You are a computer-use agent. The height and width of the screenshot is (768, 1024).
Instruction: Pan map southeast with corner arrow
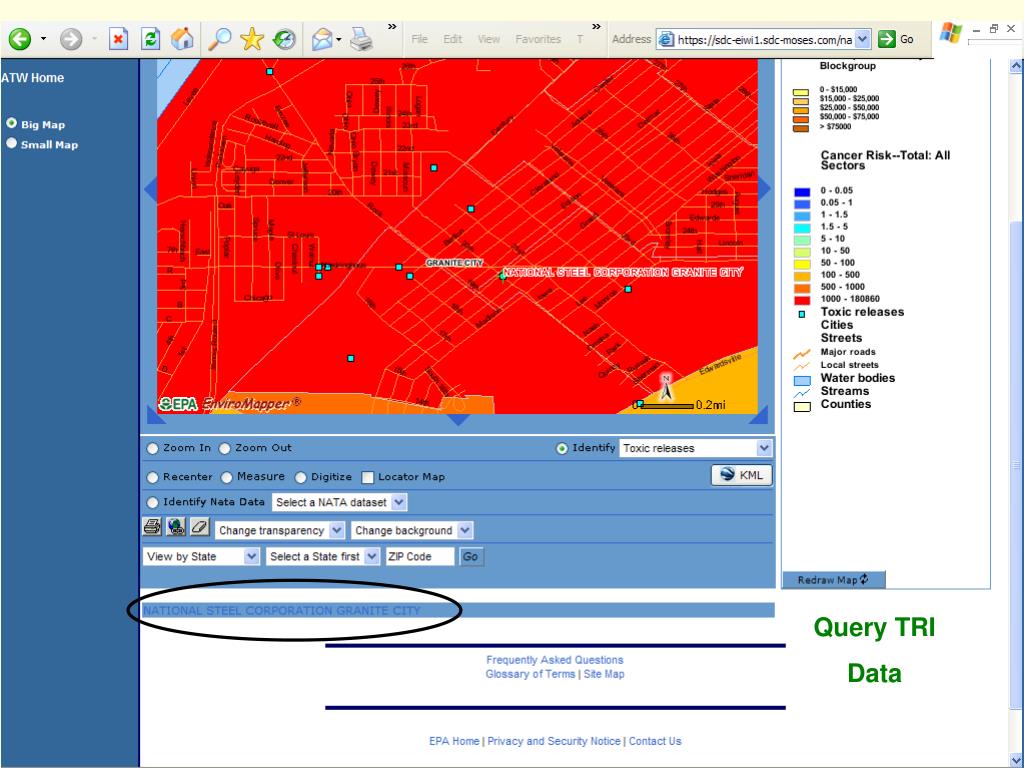759,415
